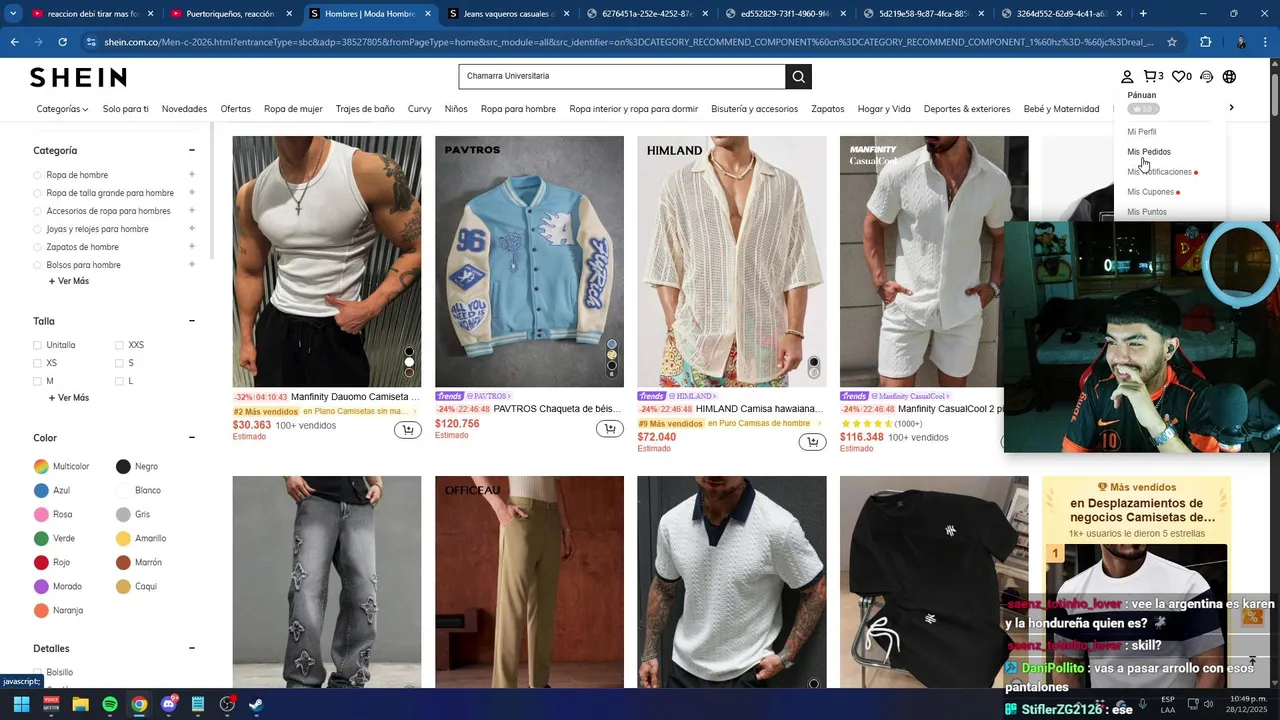This screenshot has width=1280, height=720.
Task: Open the wishlist heart icon
Action: tap(1181, 77)
